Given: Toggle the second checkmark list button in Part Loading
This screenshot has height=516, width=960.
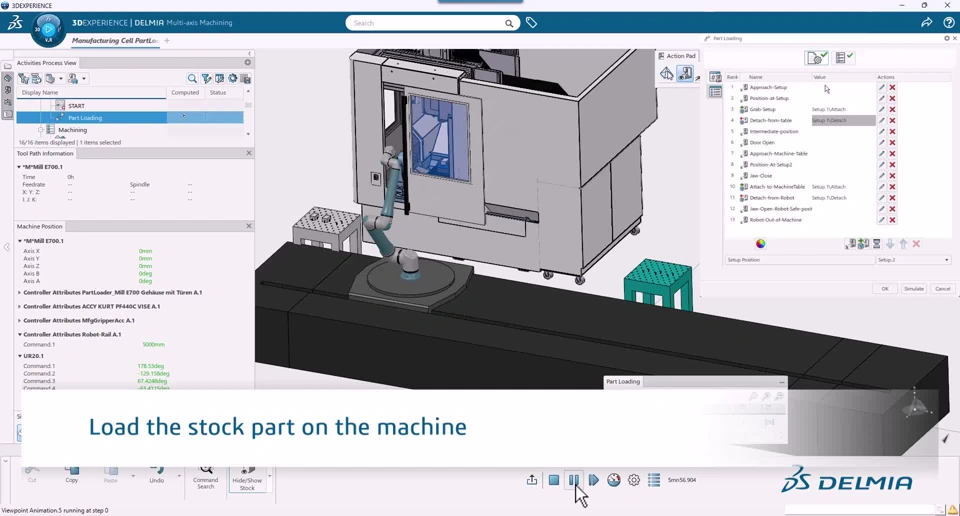Looking at the screenshot, I should click(844, 58).
